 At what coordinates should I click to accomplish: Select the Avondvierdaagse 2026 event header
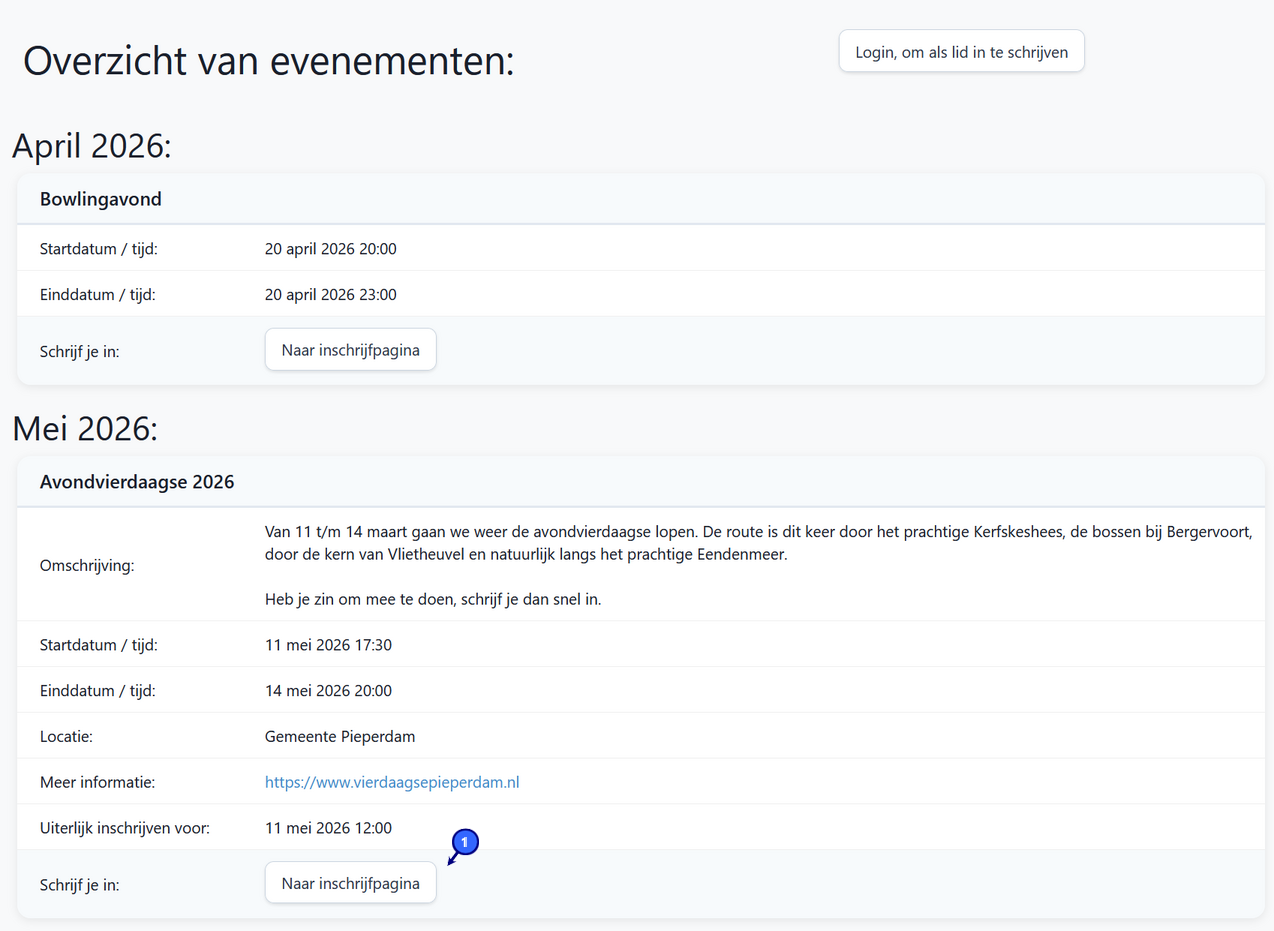click(x=137, y=481)
